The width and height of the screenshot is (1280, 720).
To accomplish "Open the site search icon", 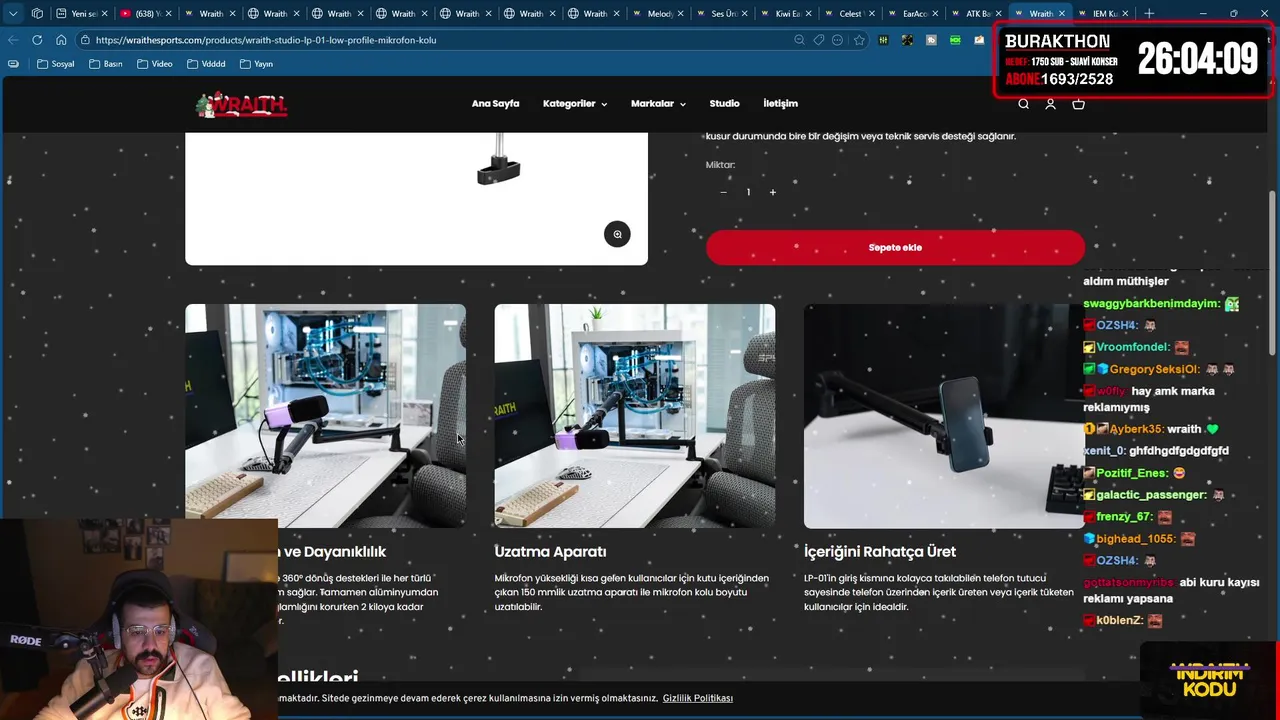I will coord(1023,104).
